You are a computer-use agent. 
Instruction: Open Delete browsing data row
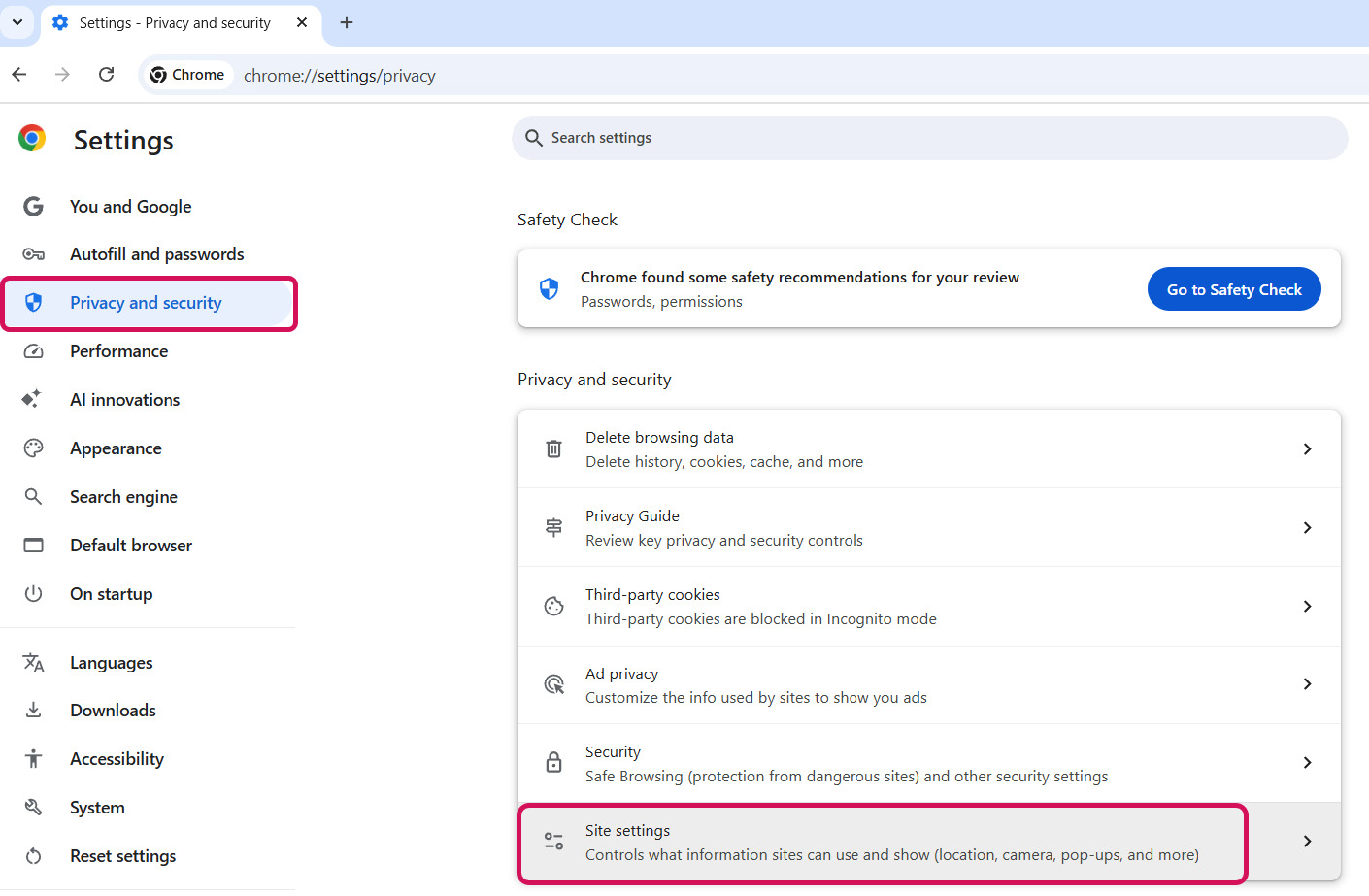(929, 449)
